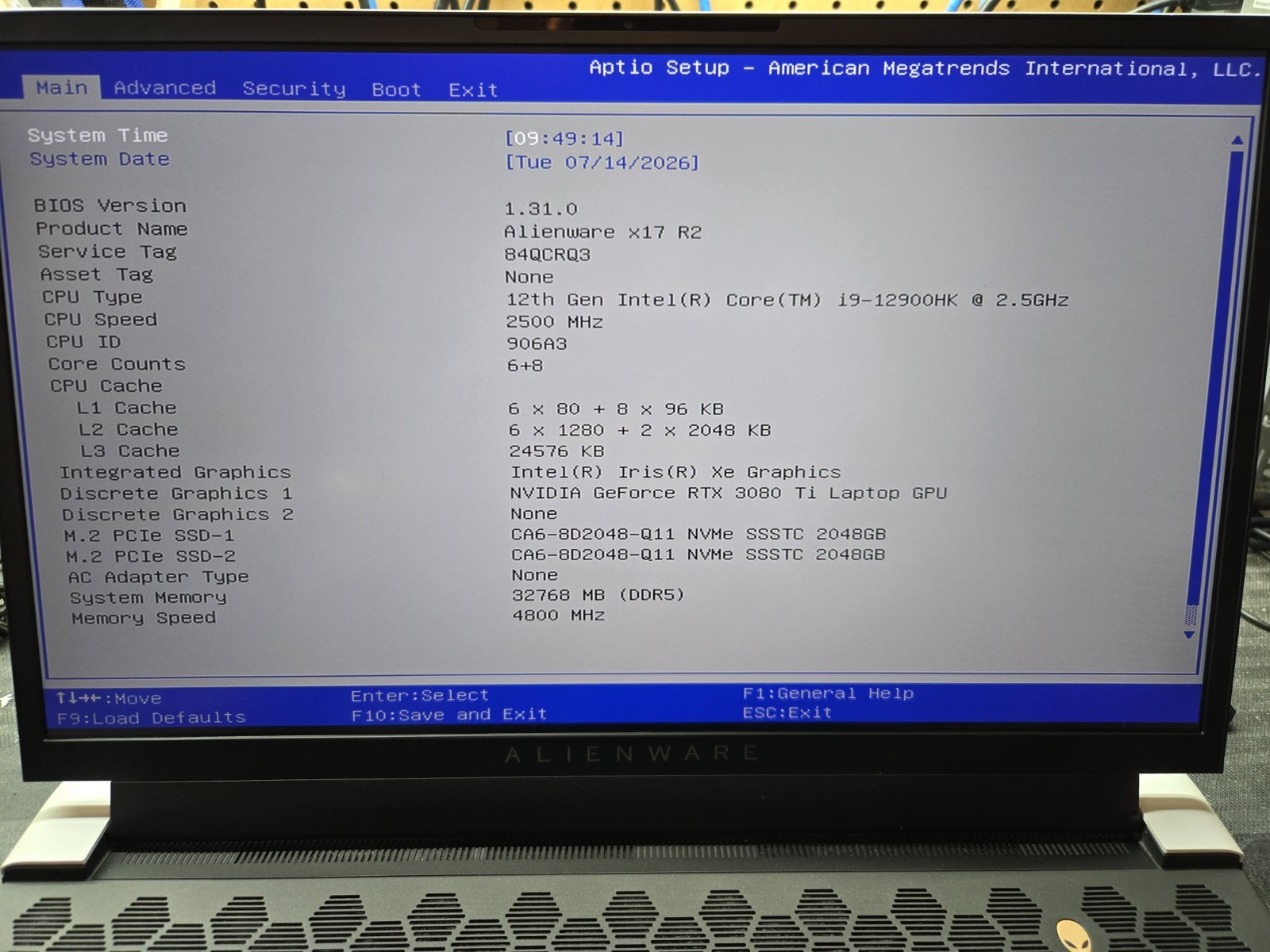Click the 6+8 core count value

(x=525, y=366)
